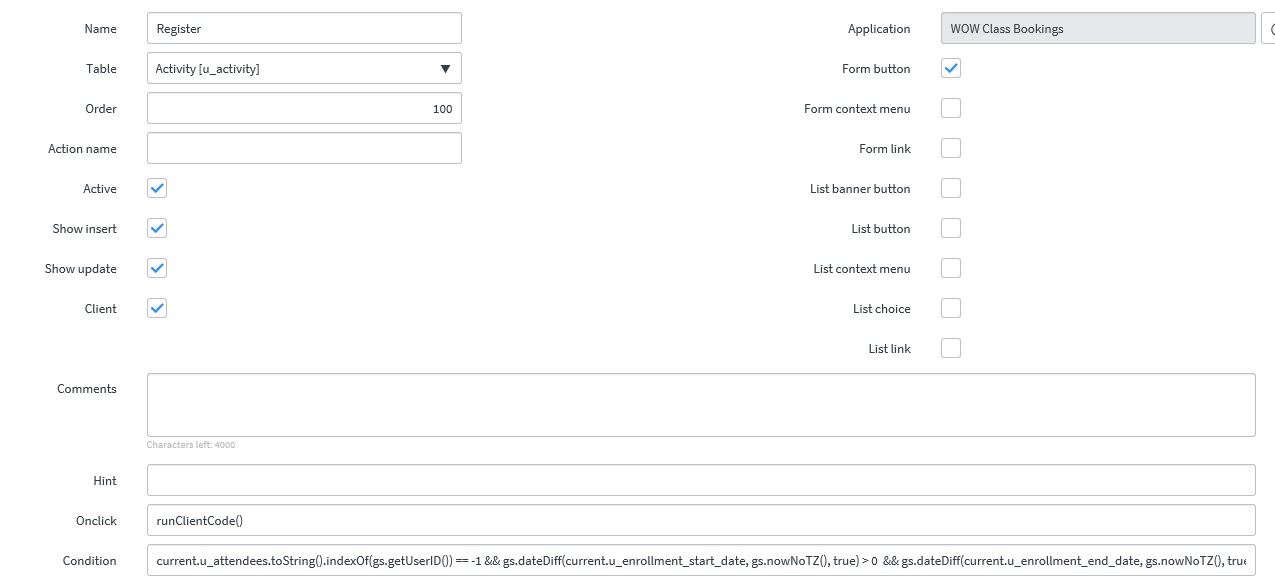Disable the Client checkbox
This screenshot has width=1275, height=584.
point(156,308)
